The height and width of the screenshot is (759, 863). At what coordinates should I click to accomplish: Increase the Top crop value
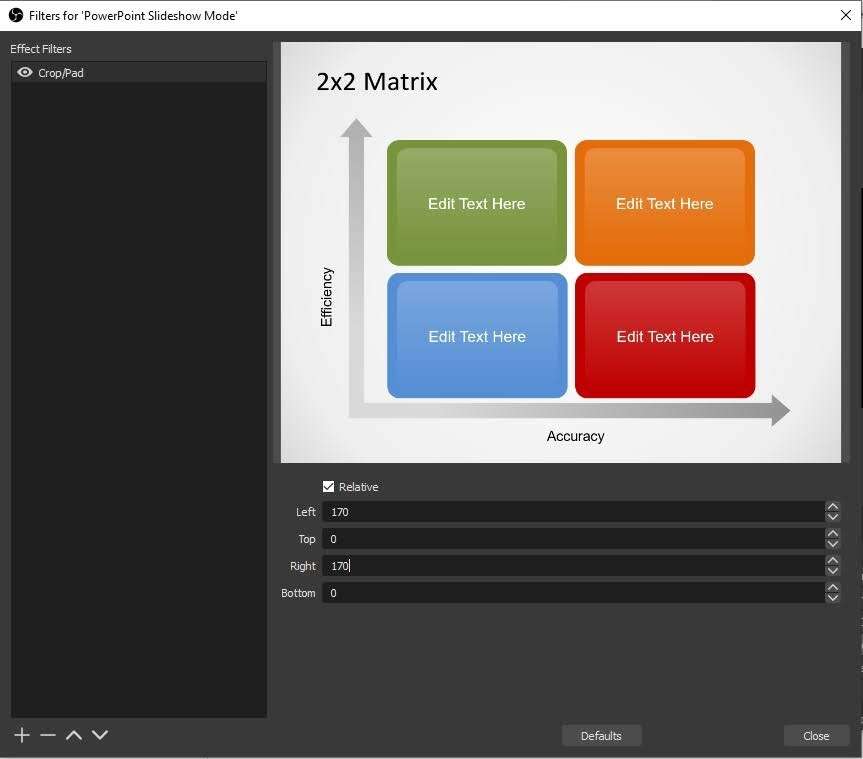[x=832, y=534]
